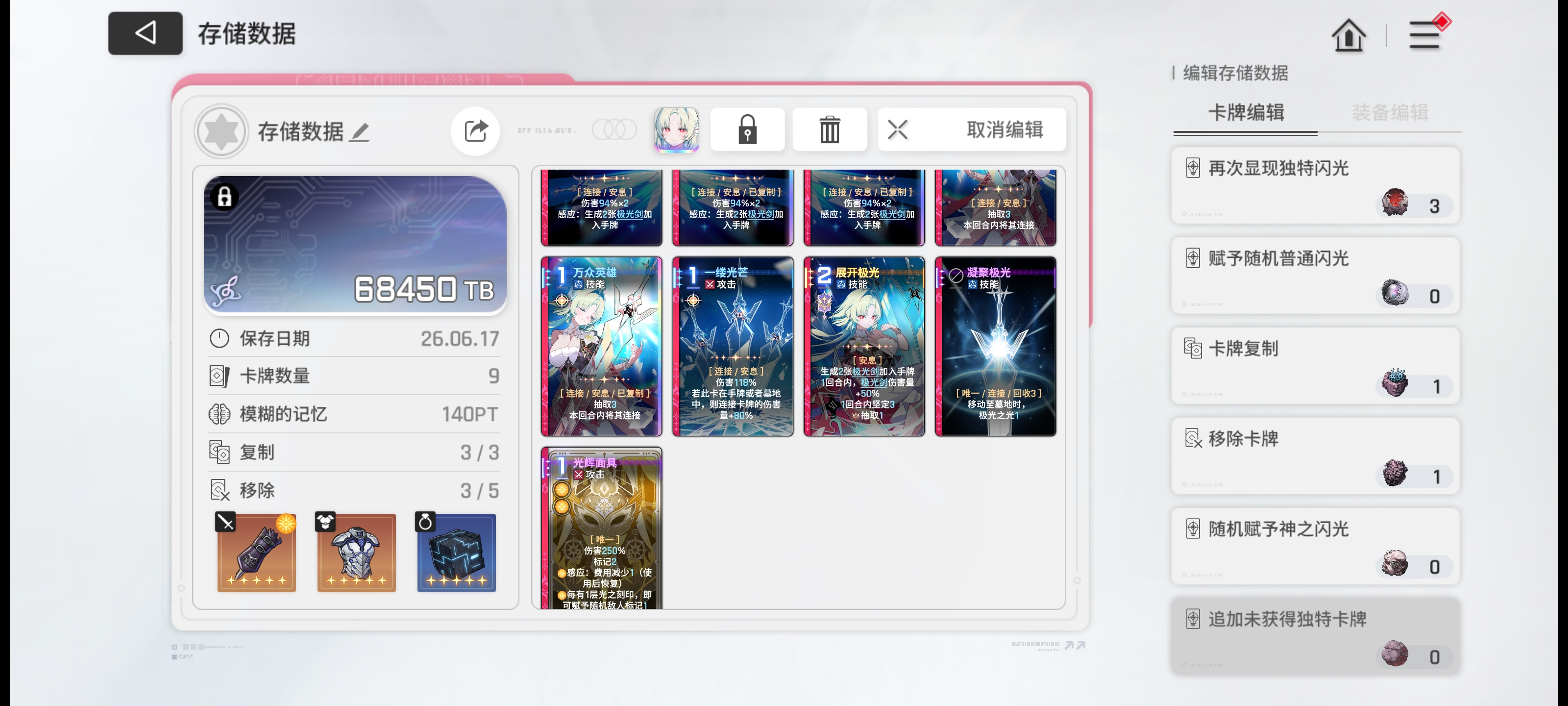This screenshot has height=706, width=1568.
Task: Tap the spiky blue material icon in 卡牌复制
Action: (x=1395, y=383)
